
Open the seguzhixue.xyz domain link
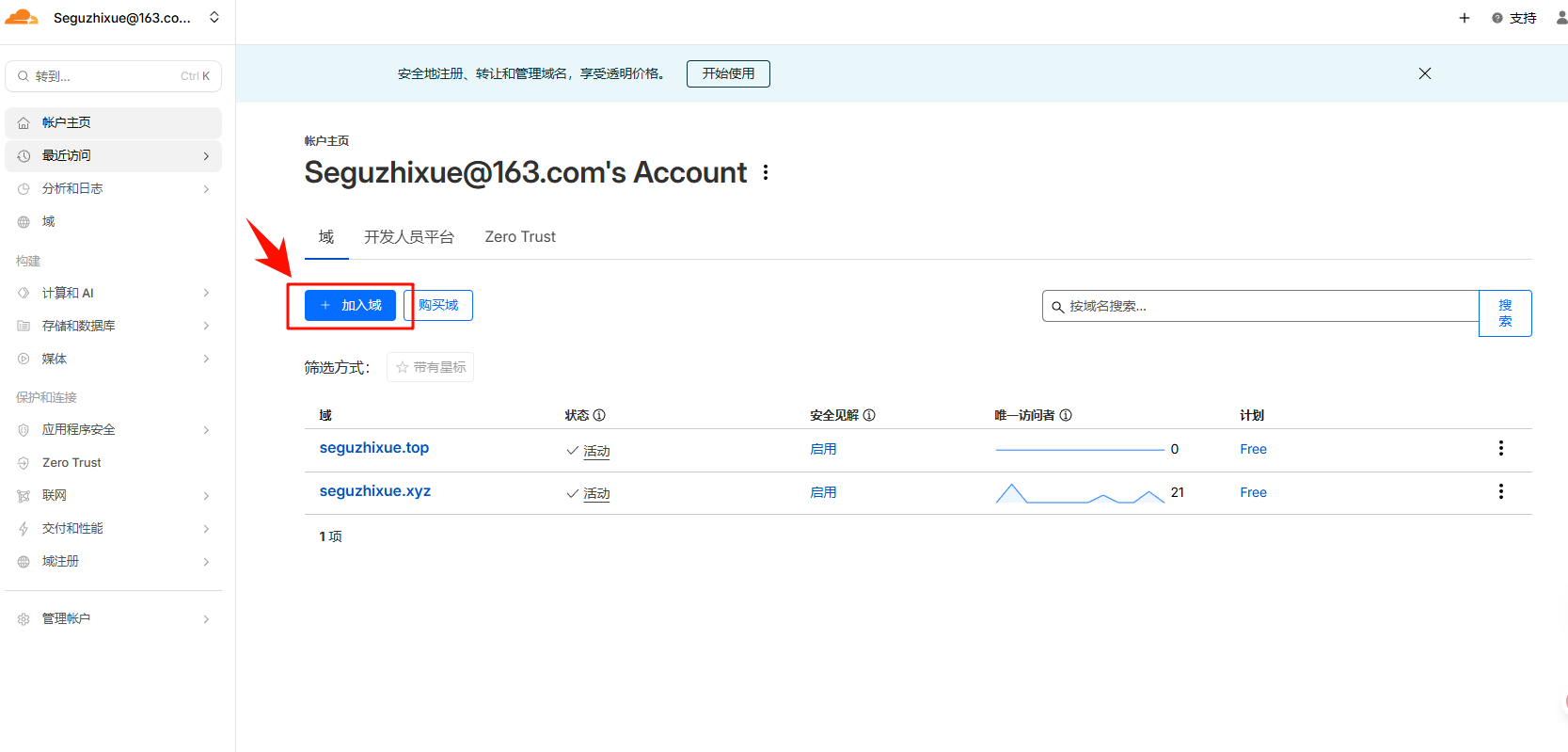point(374,491)
